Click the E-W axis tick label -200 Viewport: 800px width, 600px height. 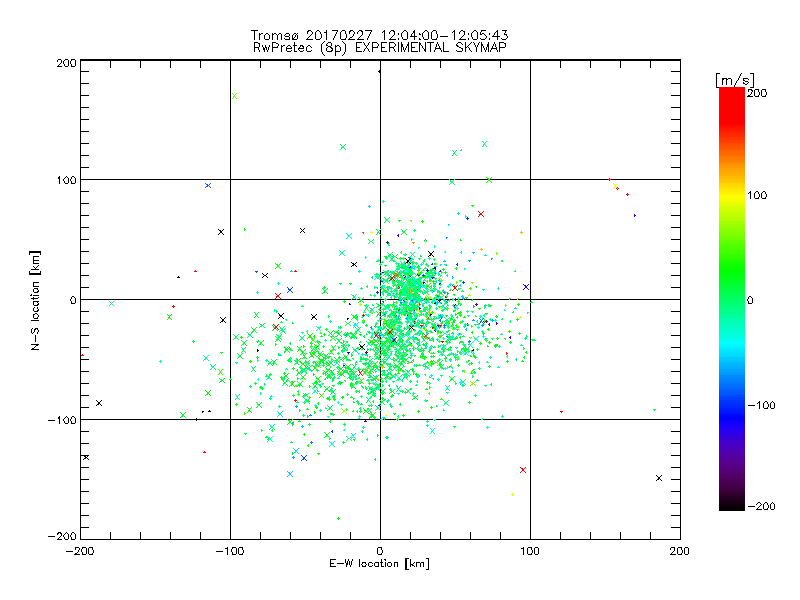(x=81, y=551)
